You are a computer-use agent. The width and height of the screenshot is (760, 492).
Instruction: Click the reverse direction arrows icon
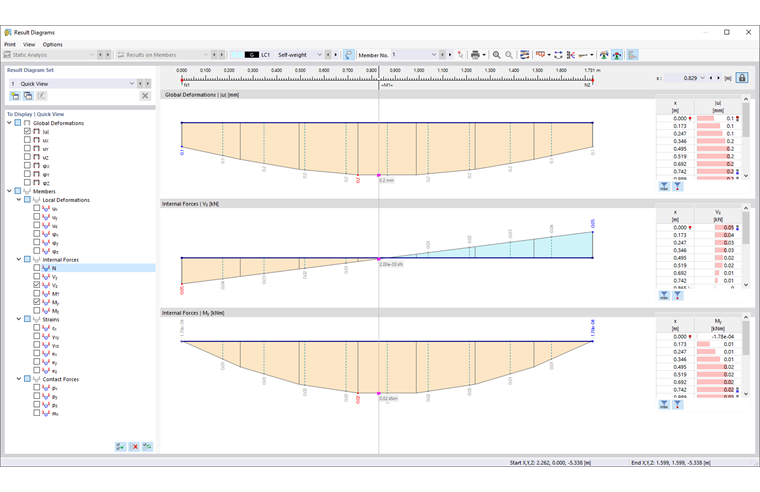tap(558, 55)
